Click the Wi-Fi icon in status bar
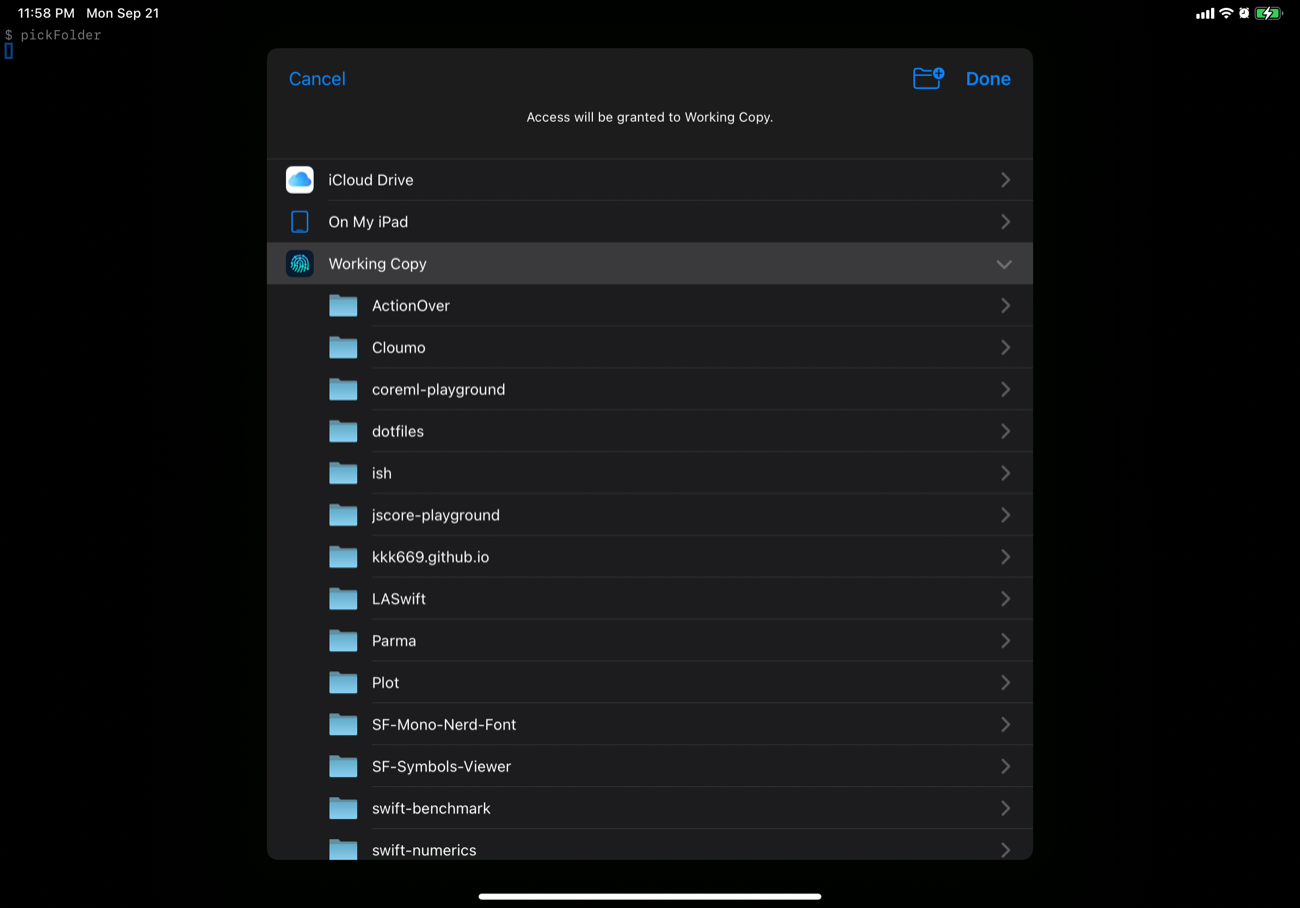The height and width of the screenshot is (908, 1300). tap(1226, 13)
